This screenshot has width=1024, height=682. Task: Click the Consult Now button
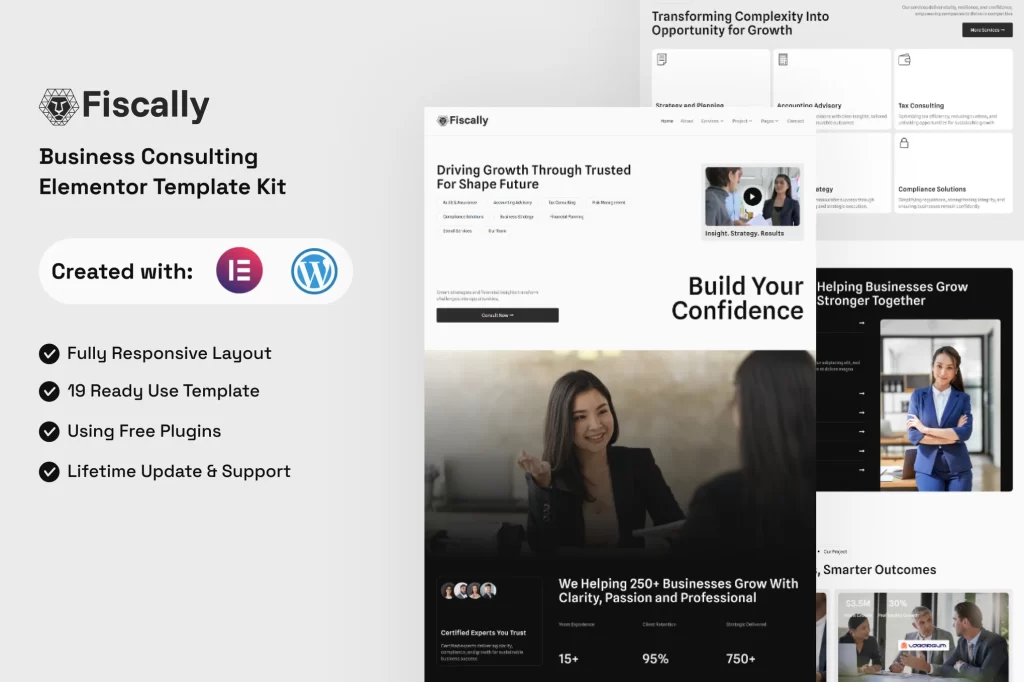(498, 315)
